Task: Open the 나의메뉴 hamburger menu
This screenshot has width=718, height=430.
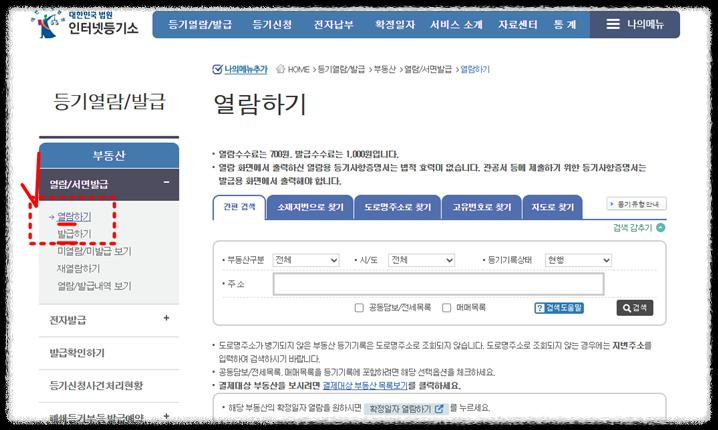Action: pos(635,24)
